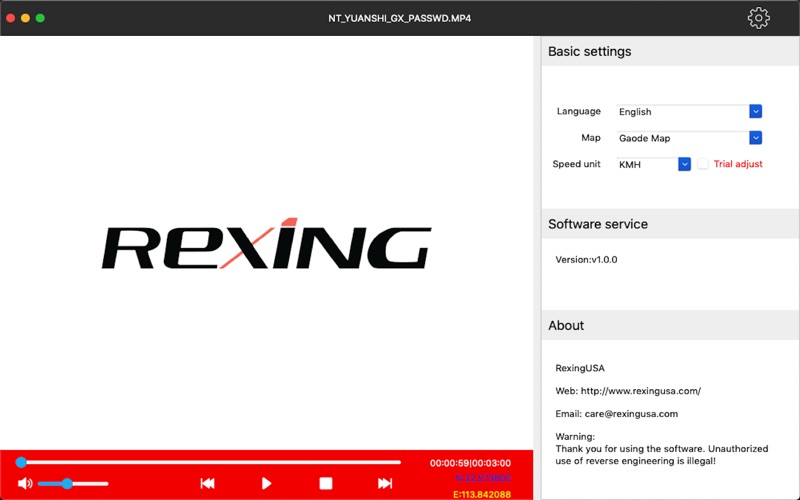800x500 pixels.
Task: Click the English language combo box
Action: click(x=689, y=111)
